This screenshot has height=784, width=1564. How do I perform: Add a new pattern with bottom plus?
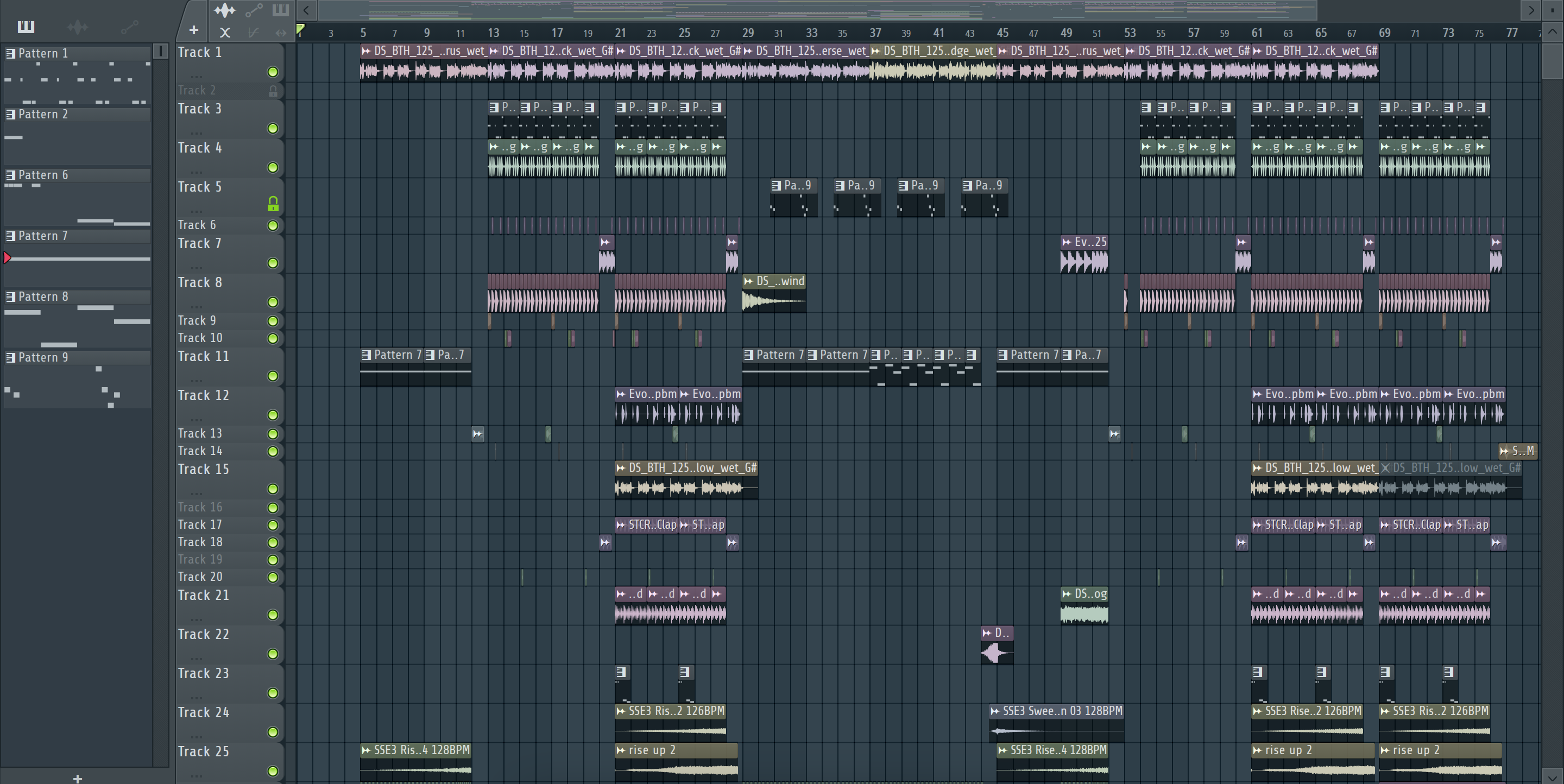(77, 778)
